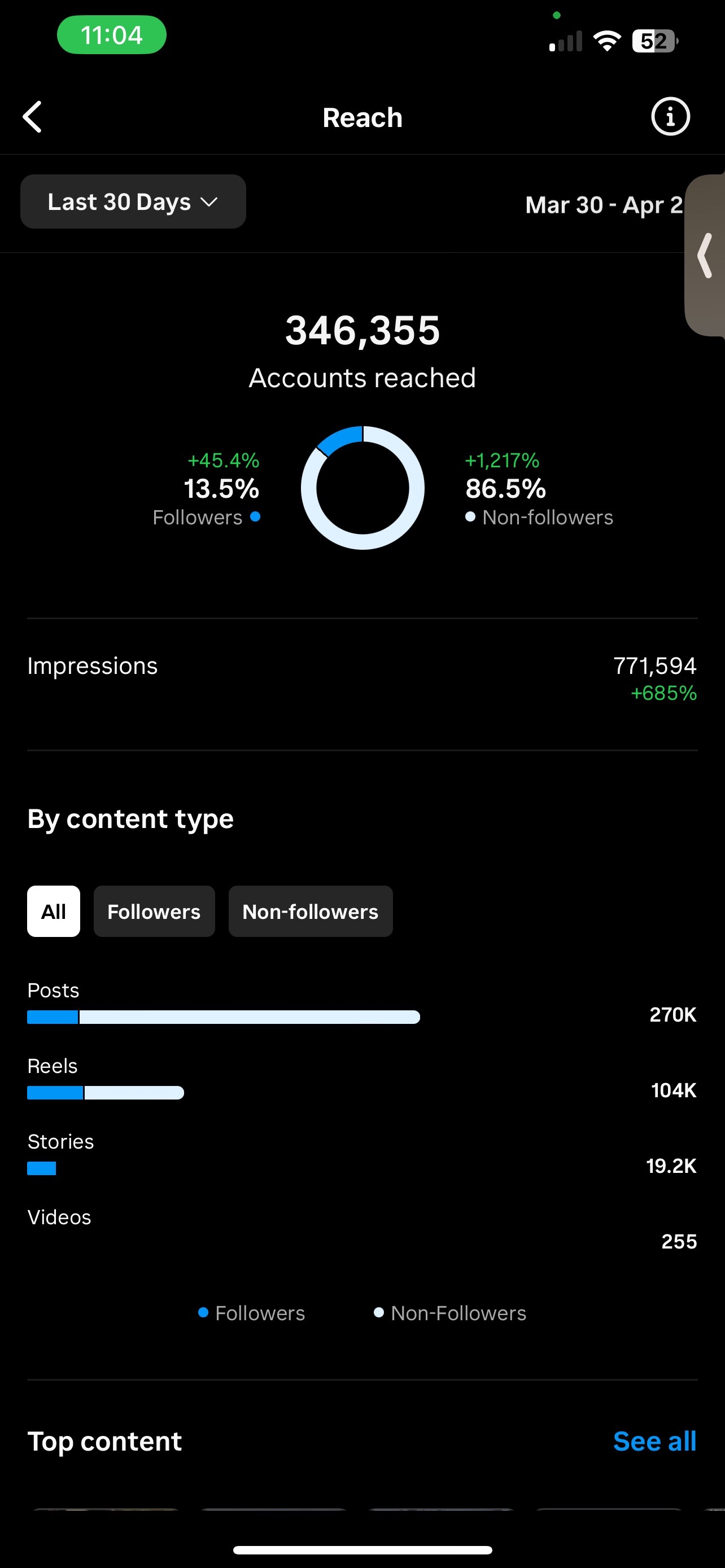The width and height of the screenshot is (725, 1568).
Task: Tap the Stories reach bar
Action: pyautogui.click(x=41, y=1168)
